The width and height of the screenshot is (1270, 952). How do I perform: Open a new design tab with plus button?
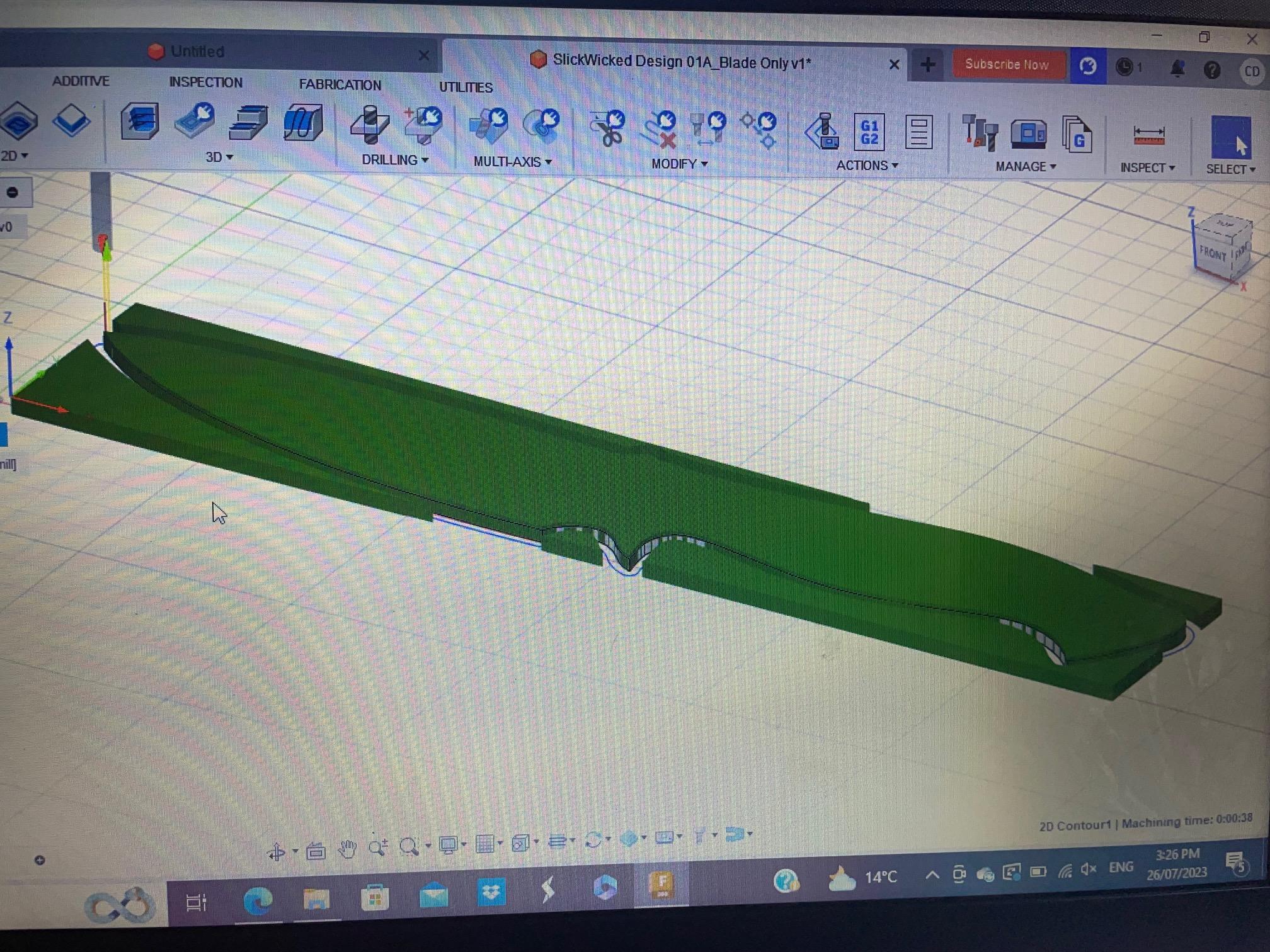[927, 65]
